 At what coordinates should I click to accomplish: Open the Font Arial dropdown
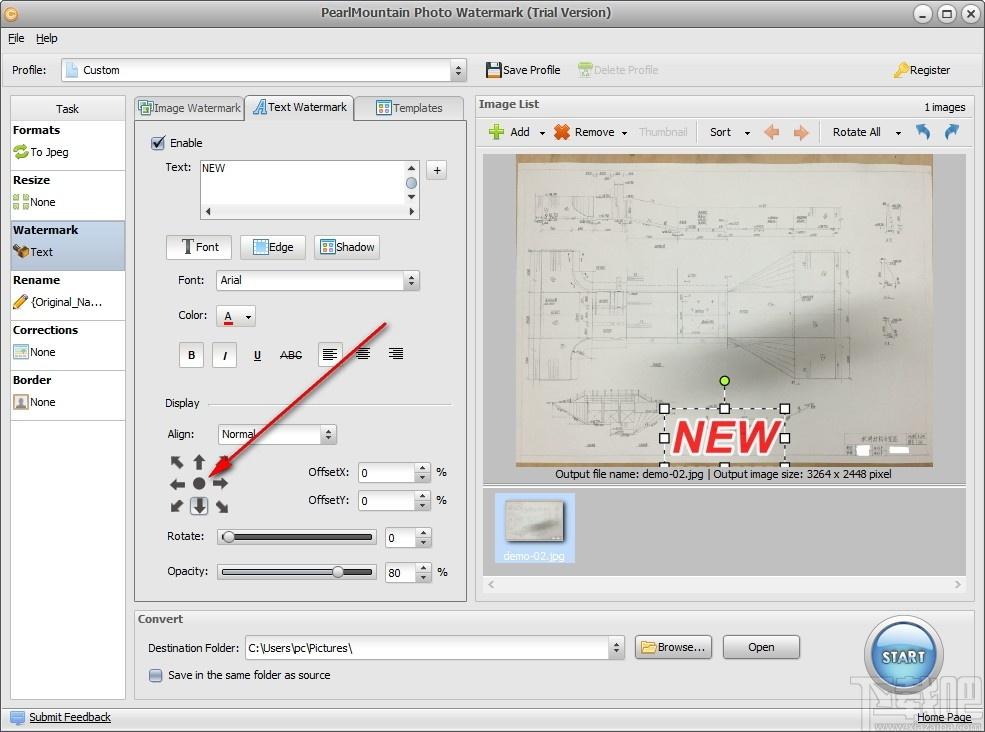pos(318,280)
